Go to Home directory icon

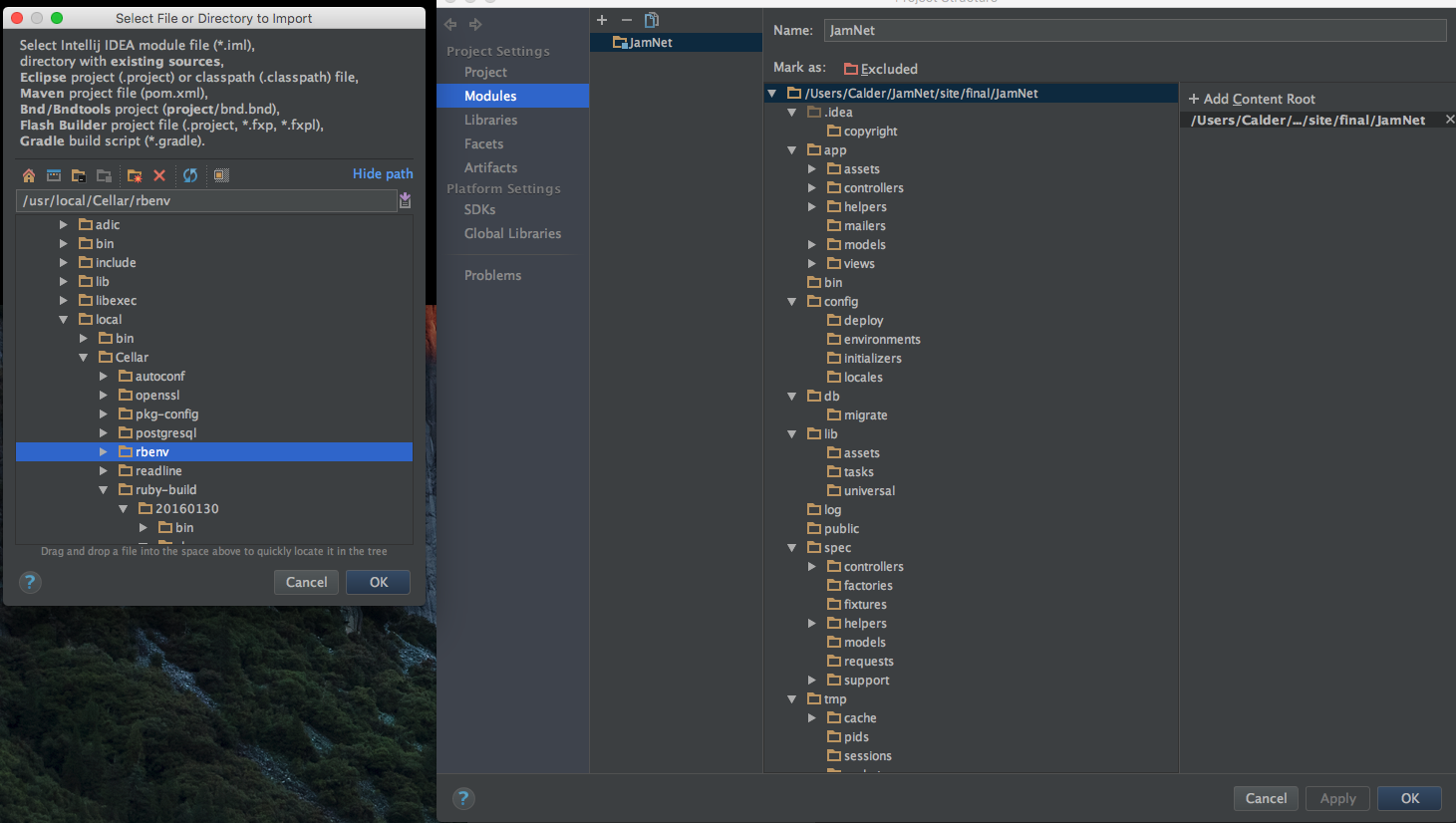tap(29, 175)
